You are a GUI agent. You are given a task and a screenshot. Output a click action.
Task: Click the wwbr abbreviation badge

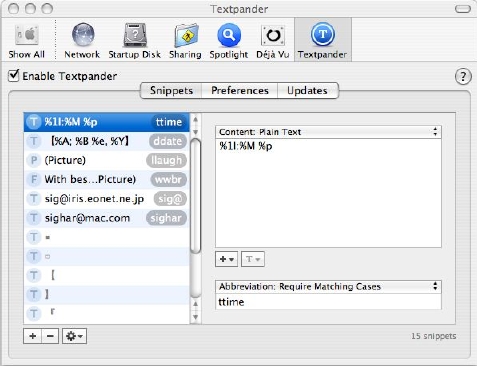[168, 180]
